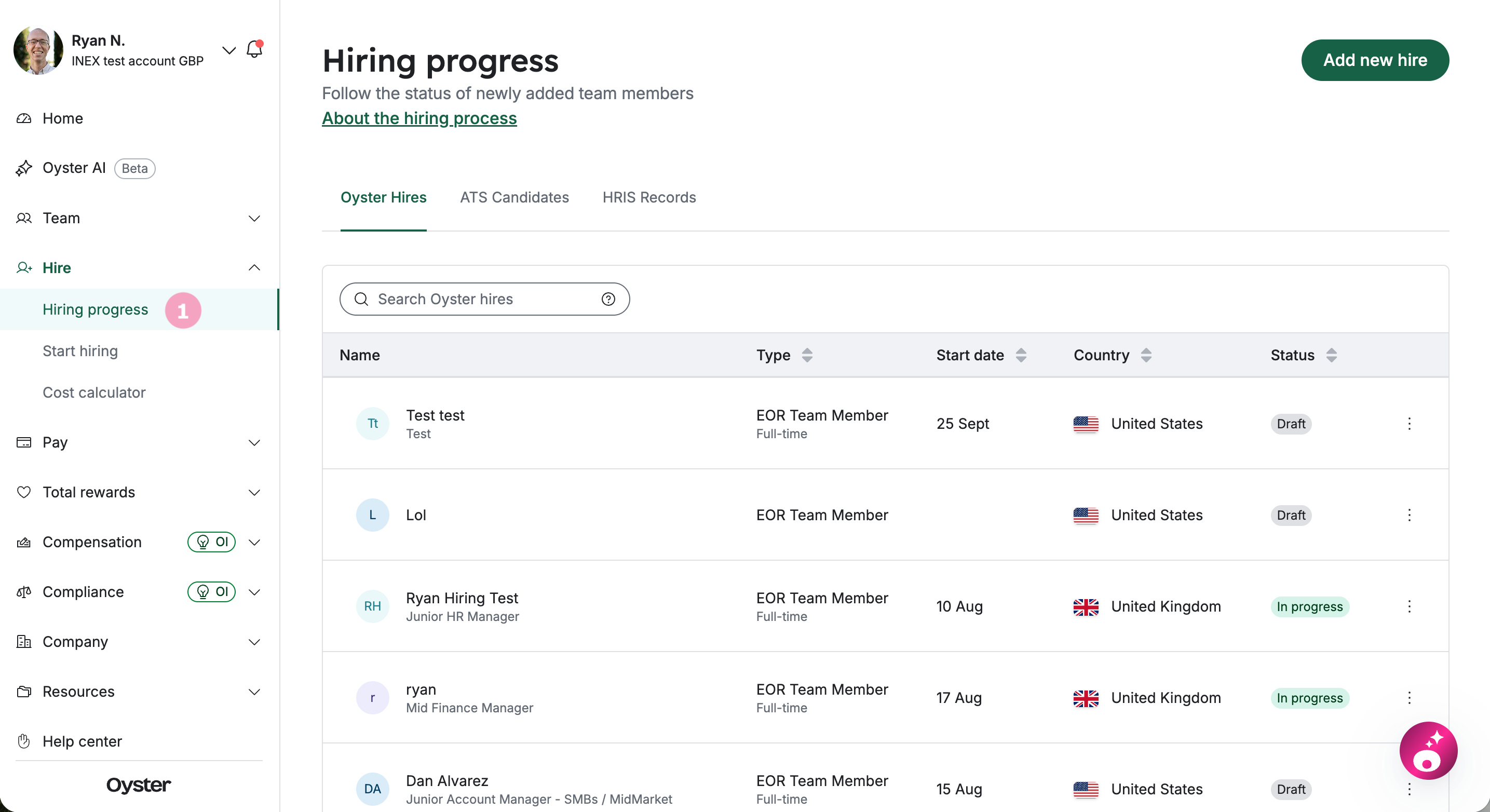Viewport: 1490px width, 812px height.
Task: Open Test test hire record
Action: coord(885,424)
